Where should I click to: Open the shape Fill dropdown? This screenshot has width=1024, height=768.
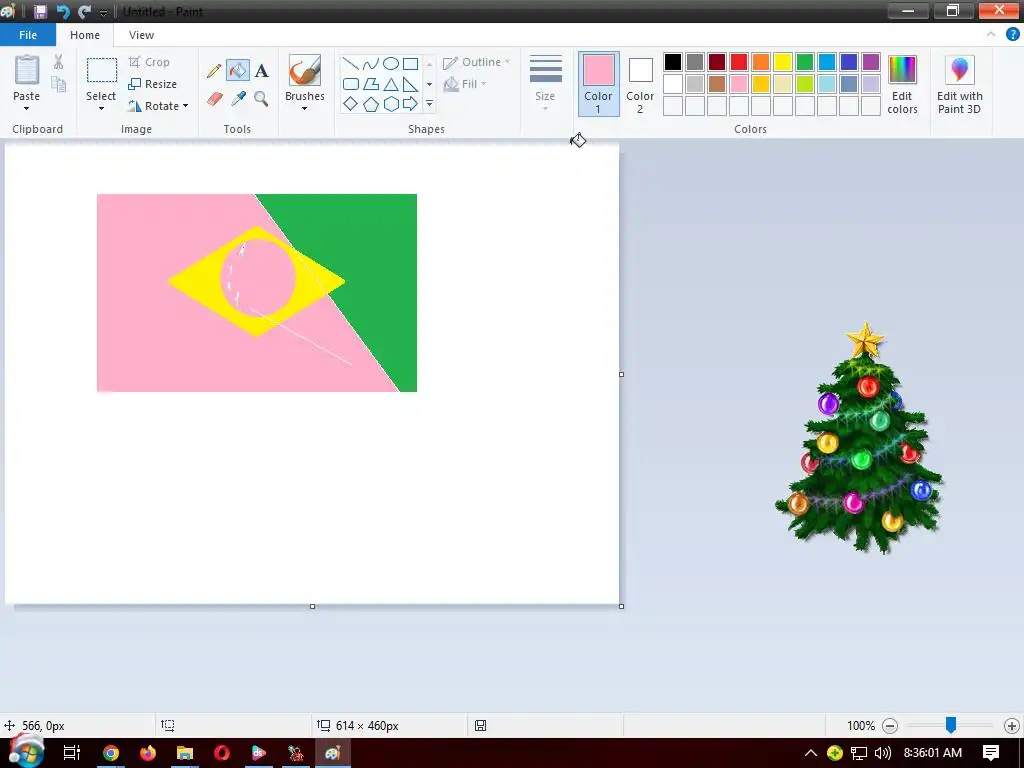point(465,84)
